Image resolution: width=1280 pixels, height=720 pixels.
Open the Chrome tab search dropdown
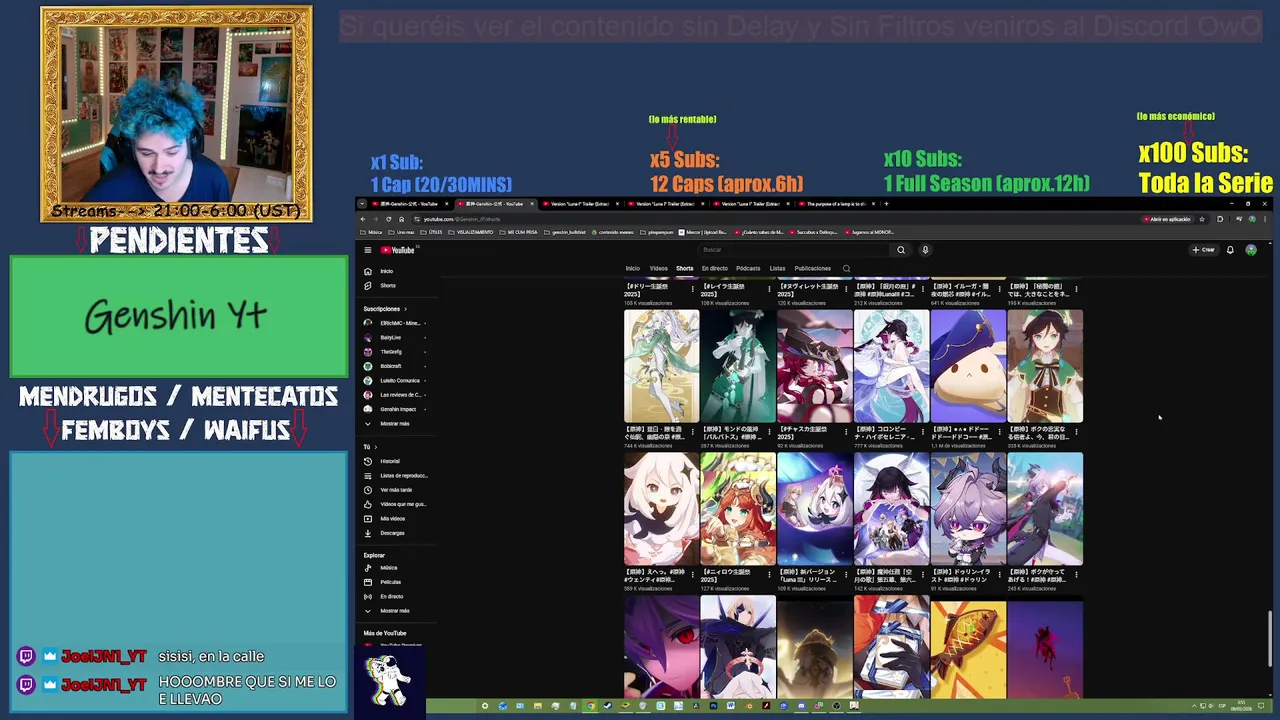pyautogui.click(x=362, y=203)
